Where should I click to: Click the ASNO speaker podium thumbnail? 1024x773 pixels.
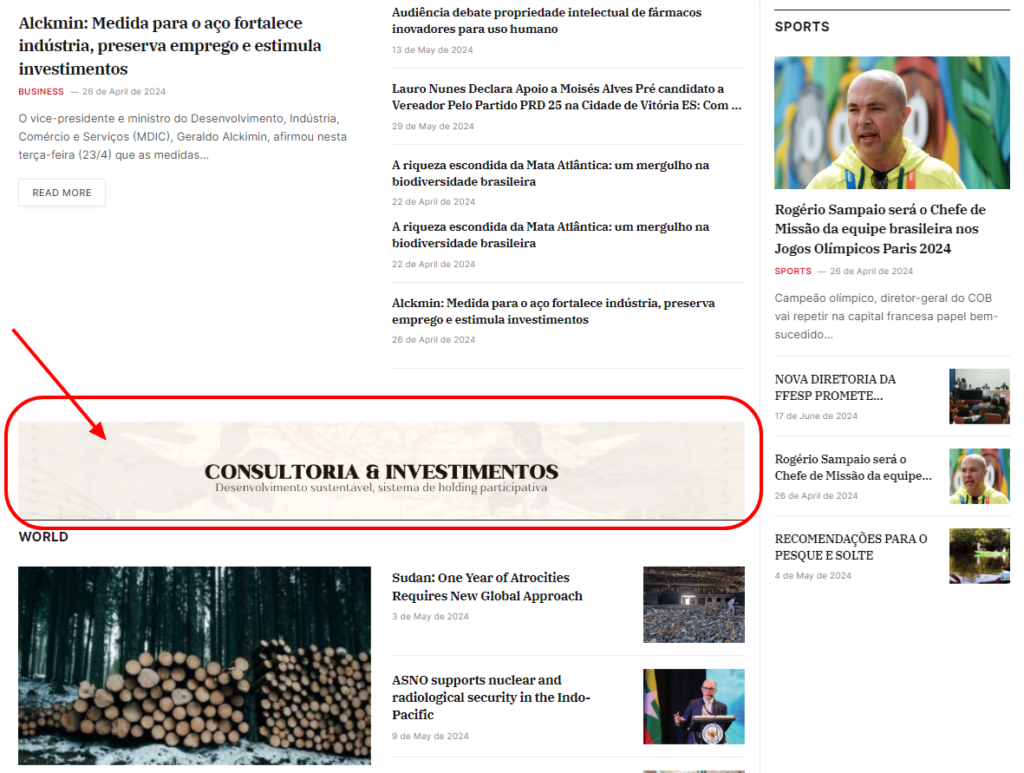693,706
